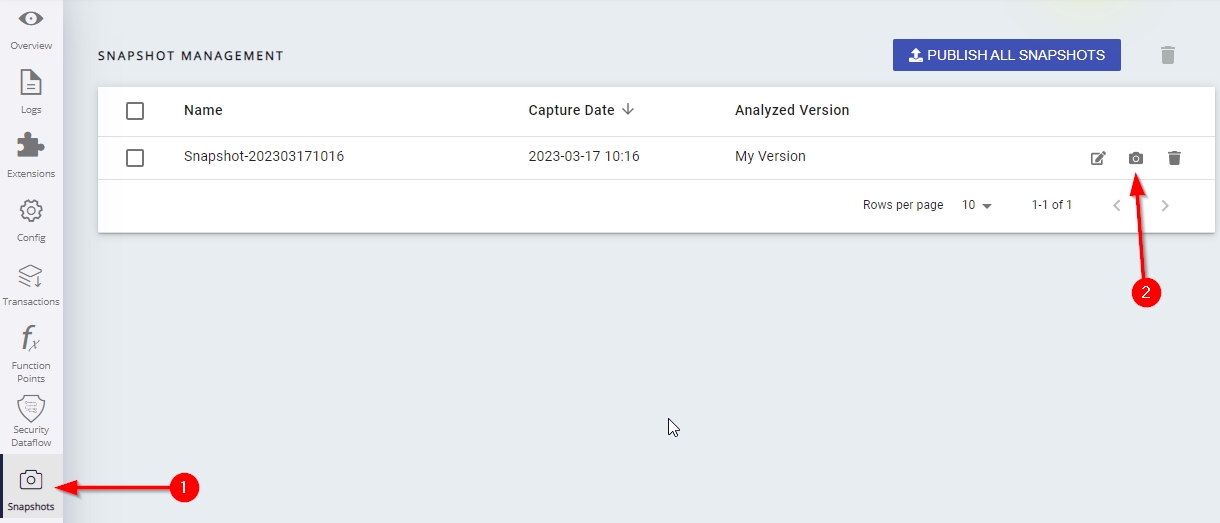Open the Function Points icon

(x=31, y=339)
